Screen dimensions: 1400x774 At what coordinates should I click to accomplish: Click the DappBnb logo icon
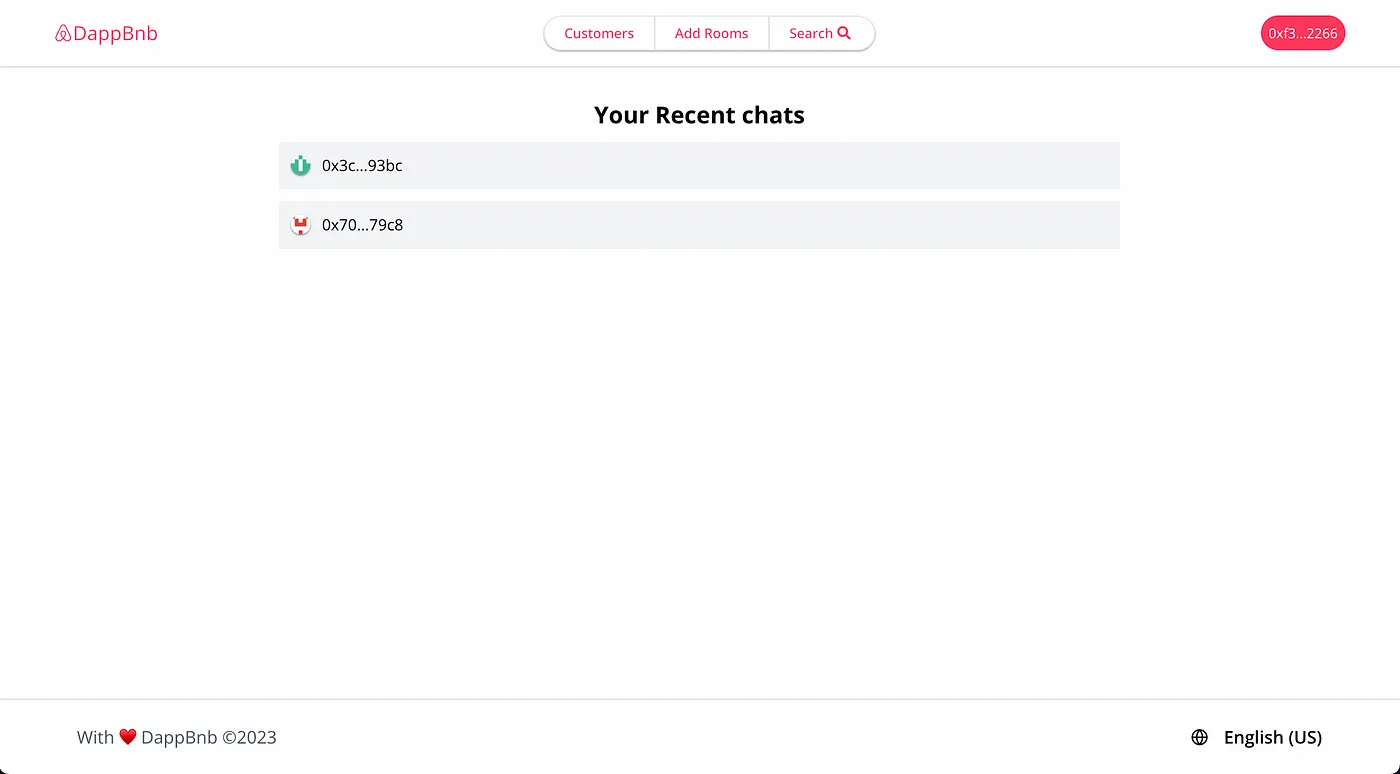tap(63, 34)
